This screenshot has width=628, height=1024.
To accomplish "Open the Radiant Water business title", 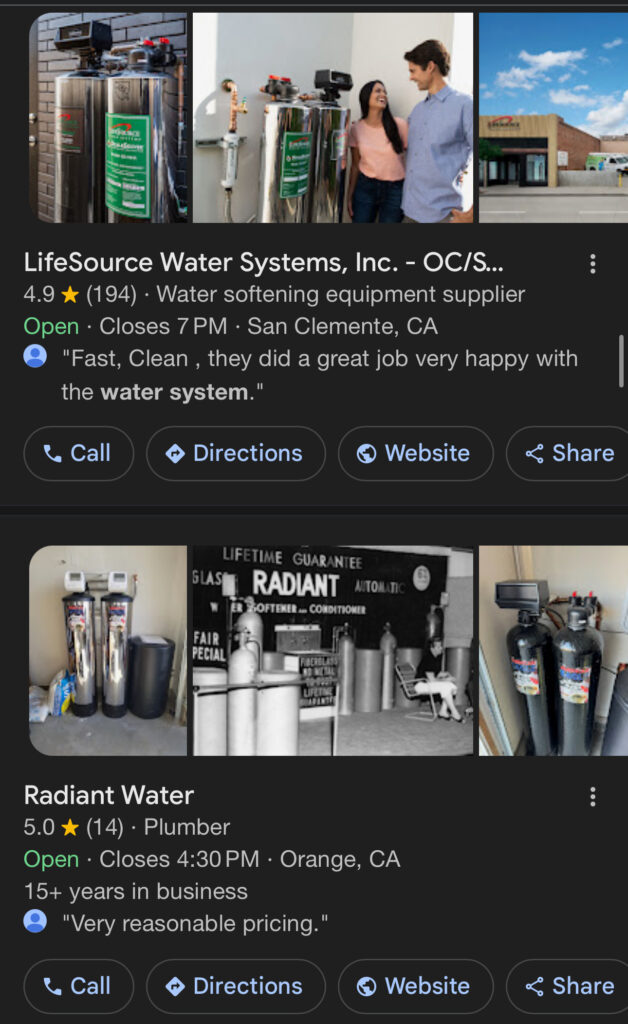I will [x=109, y=796].
